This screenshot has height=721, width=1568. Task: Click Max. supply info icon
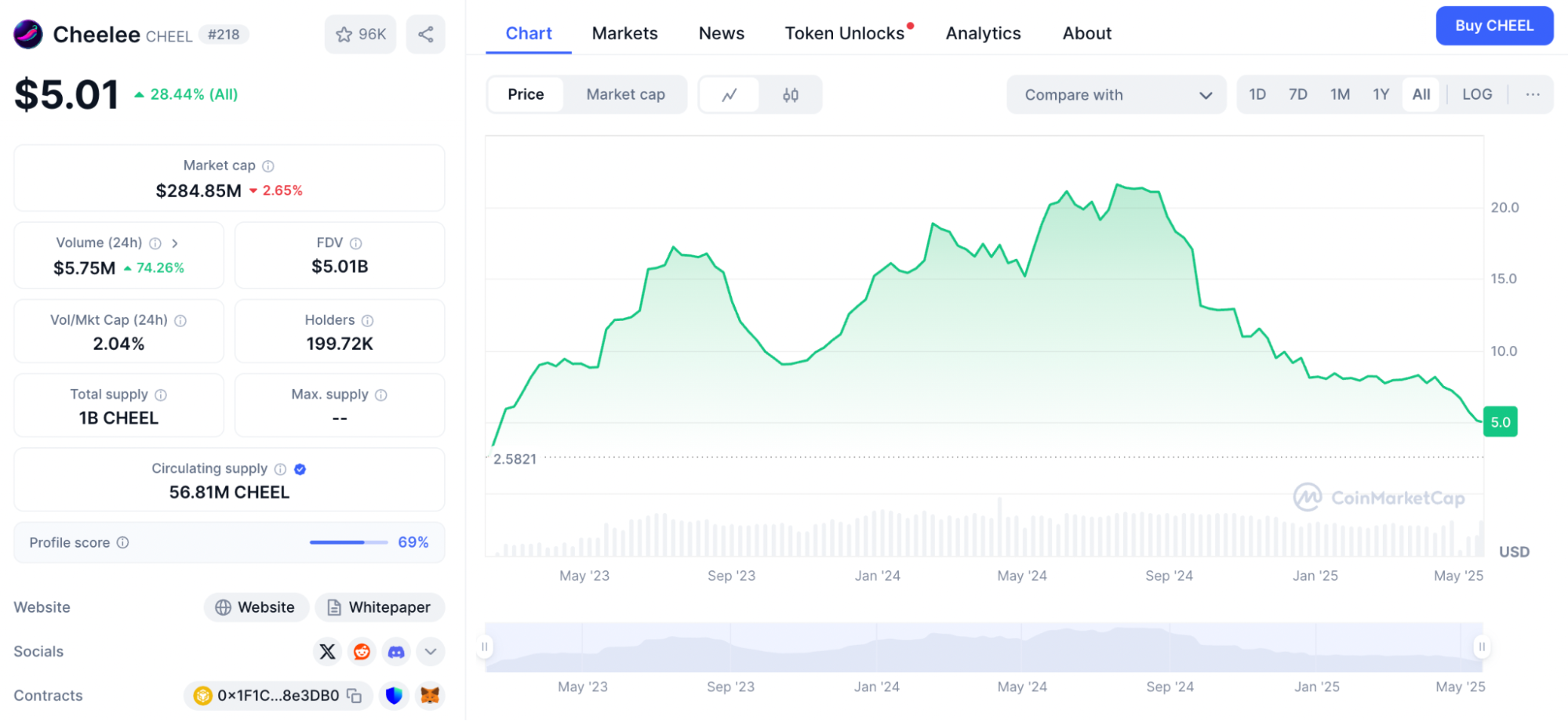(x=381, y=395)
